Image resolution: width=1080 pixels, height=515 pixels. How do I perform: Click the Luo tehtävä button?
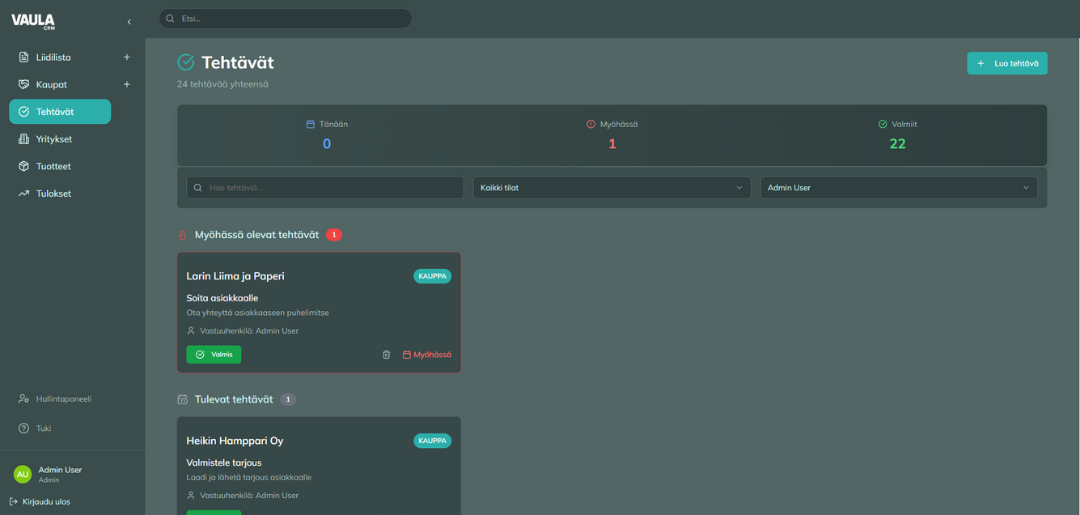coord(1007,63)
